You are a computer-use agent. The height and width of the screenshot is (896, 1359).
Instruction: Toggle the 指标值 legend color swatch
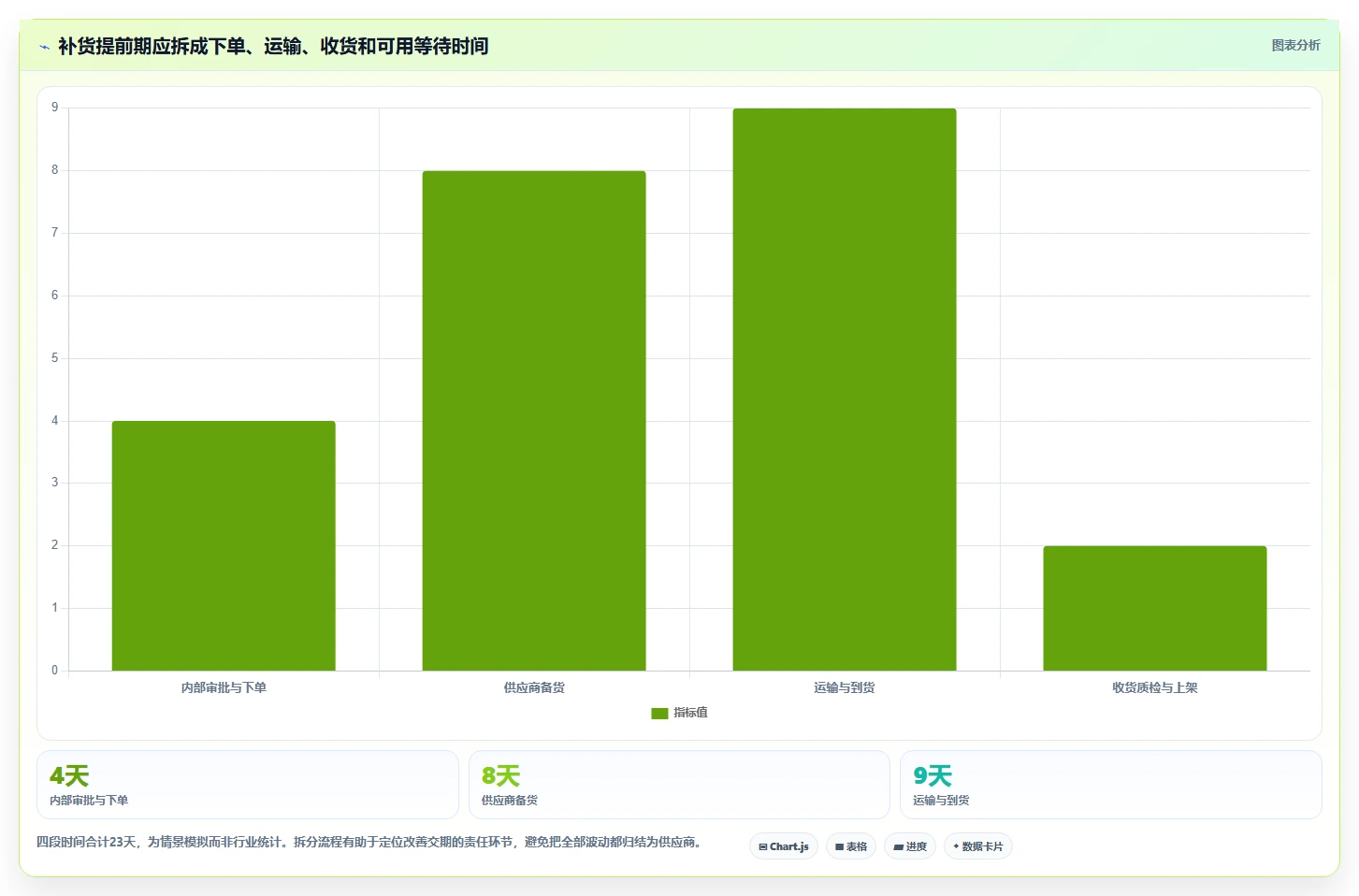(659, 713)
